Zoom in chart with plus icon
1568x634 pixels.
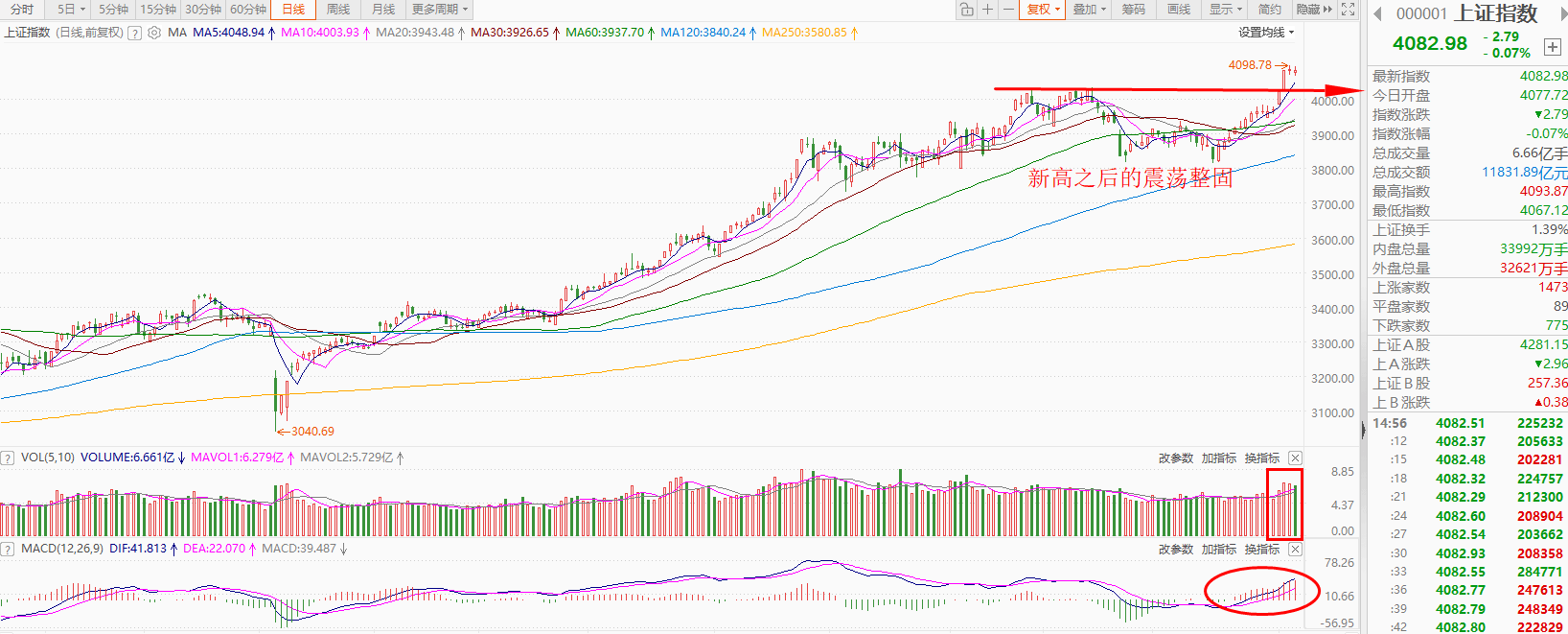pos(987,10)
